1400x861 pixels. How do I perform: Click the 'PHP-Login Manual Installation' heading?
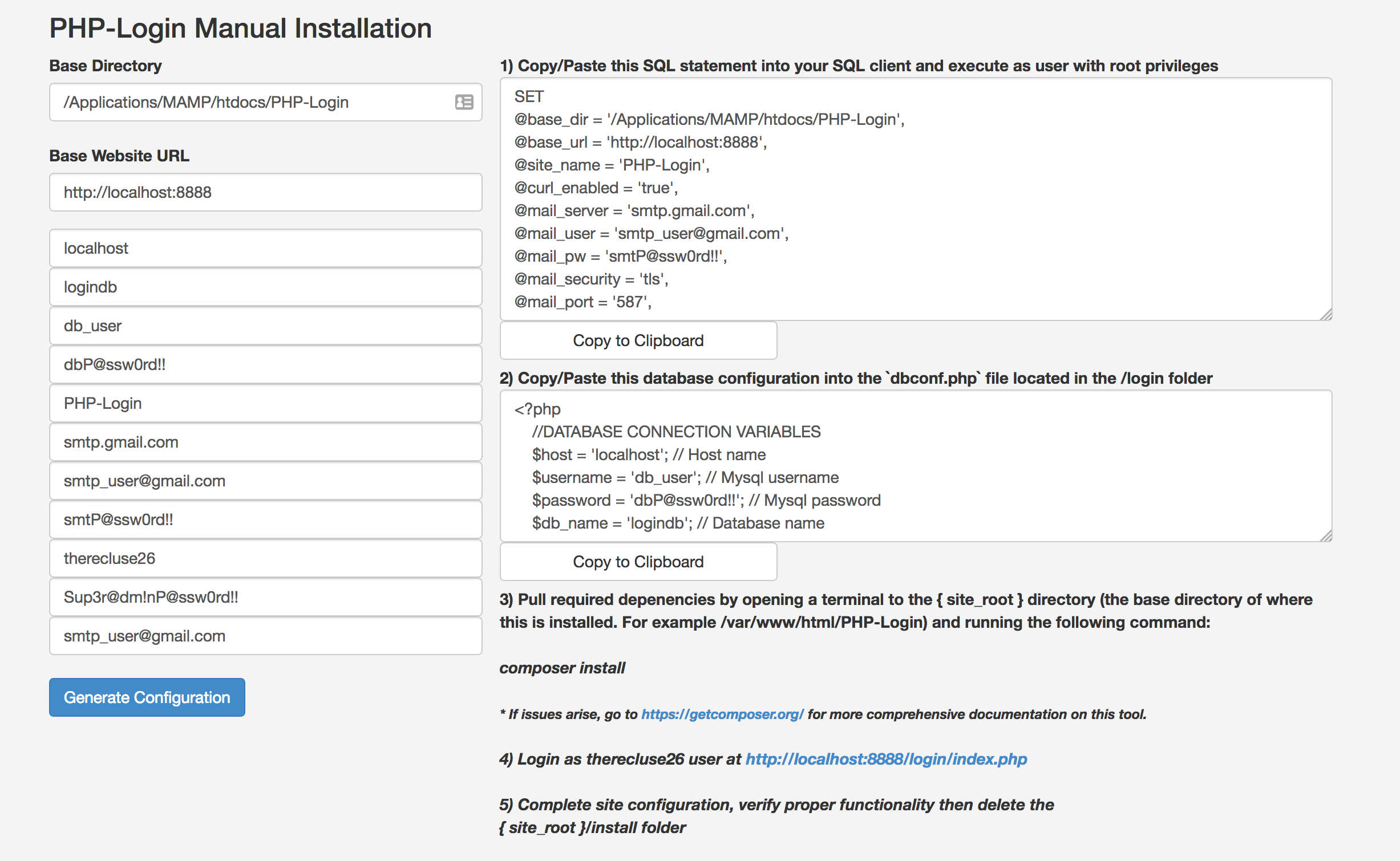pos(240,29)
